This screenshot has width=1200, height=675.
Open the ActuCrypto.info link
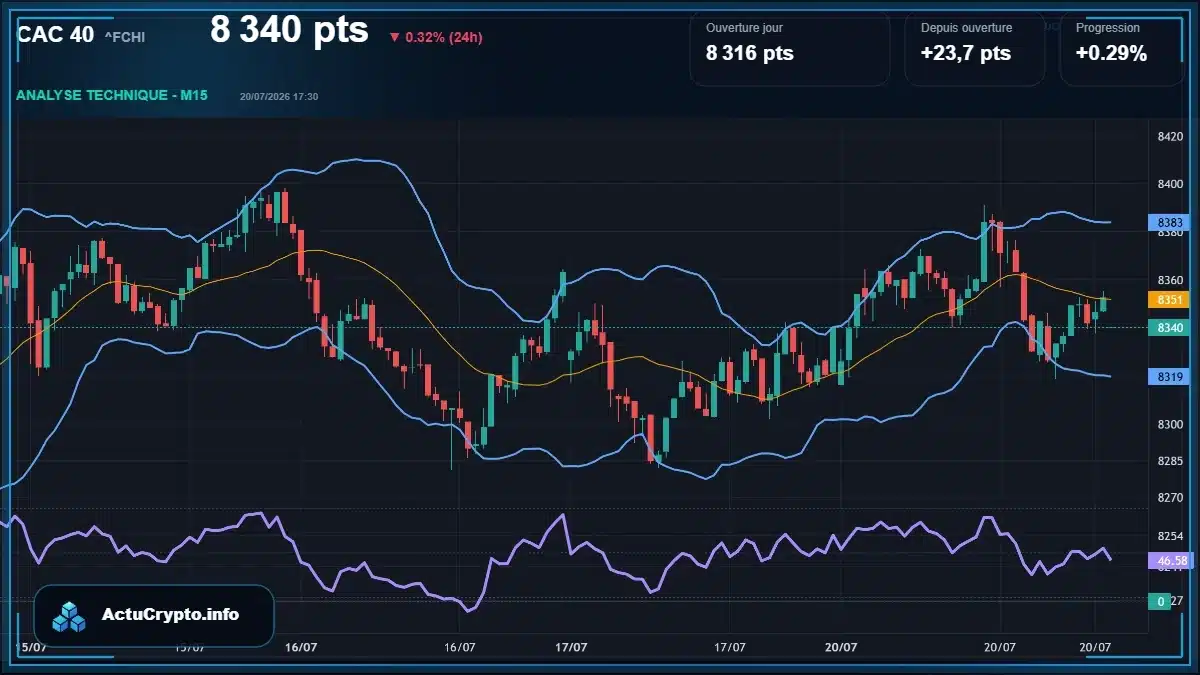click(x=171, y=615)
